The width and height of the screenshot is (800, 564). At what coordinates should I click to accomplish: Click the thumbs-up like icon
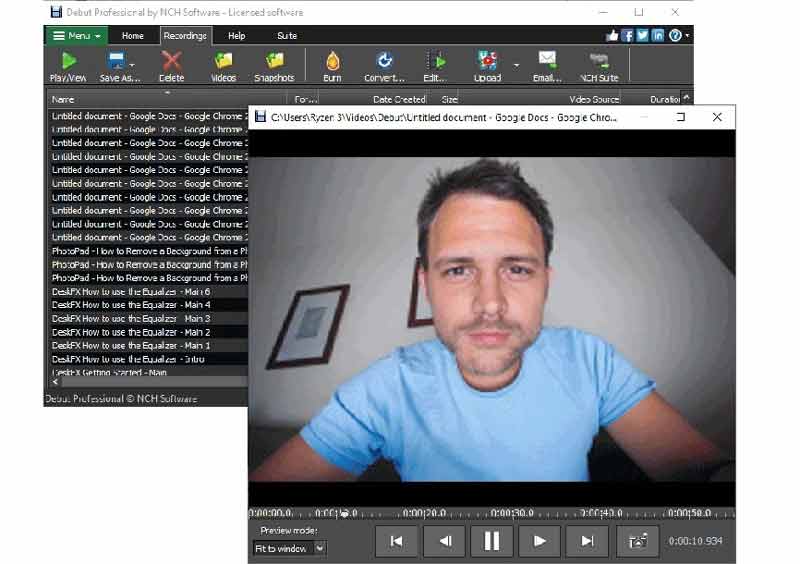[612, 35]
